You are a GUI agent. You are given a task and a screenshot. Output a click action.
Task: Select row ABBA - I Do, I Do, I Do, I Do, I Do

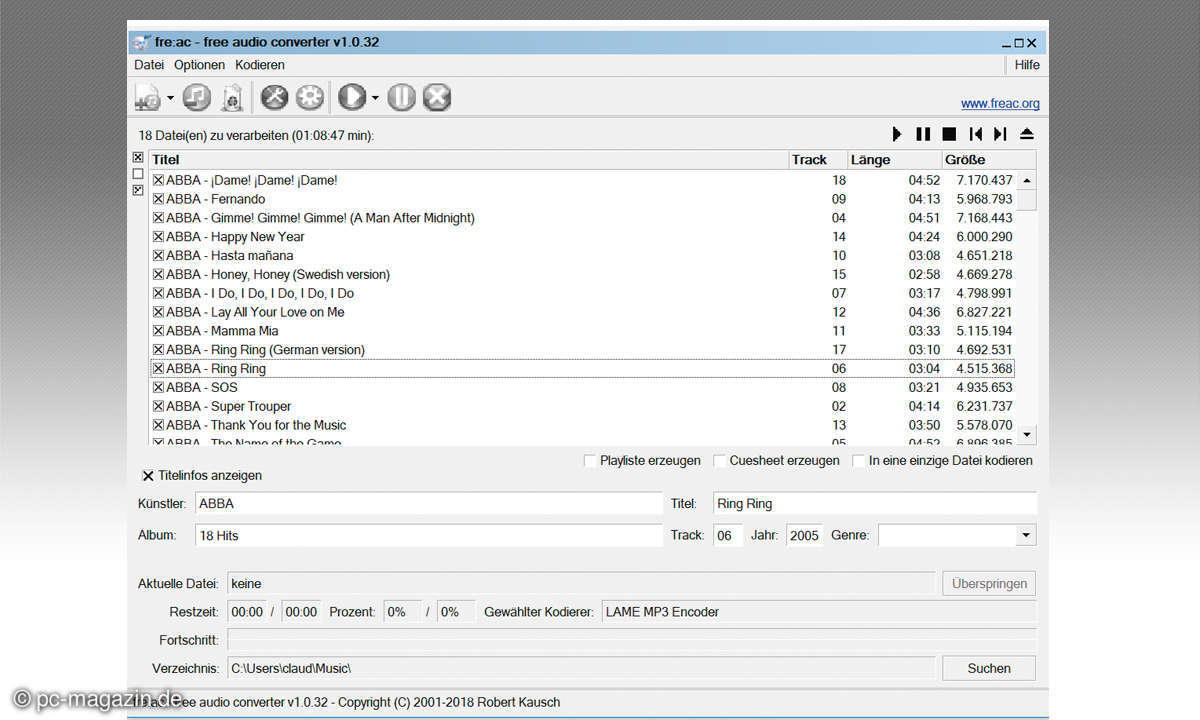(582, 293)
